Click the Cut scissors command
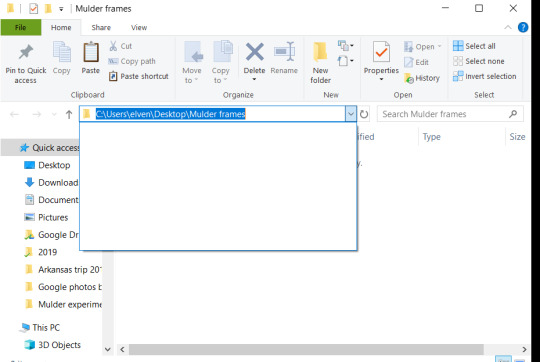The width and height of the screenshot is (540, 362). click(120, 46)
